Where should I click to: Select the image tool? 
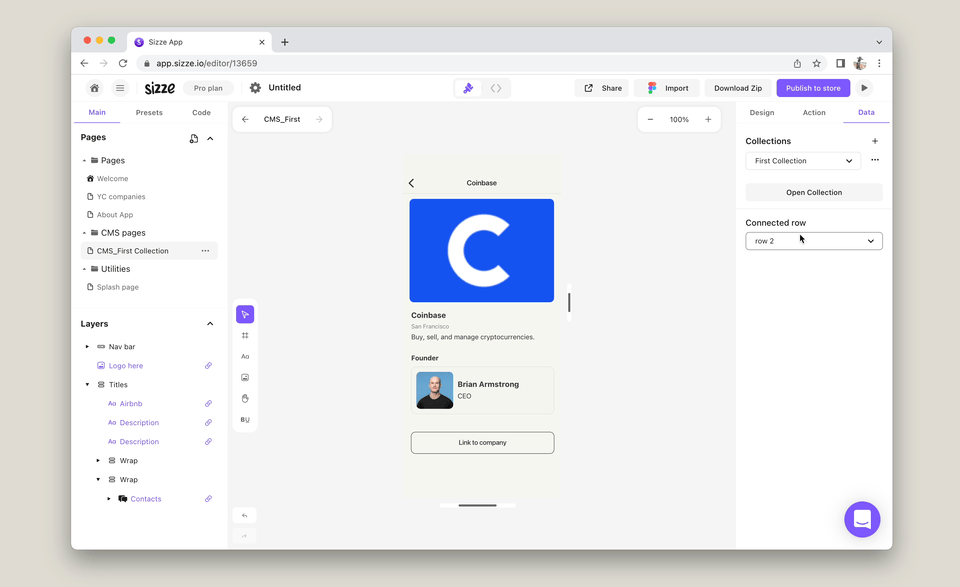point(245,378)
